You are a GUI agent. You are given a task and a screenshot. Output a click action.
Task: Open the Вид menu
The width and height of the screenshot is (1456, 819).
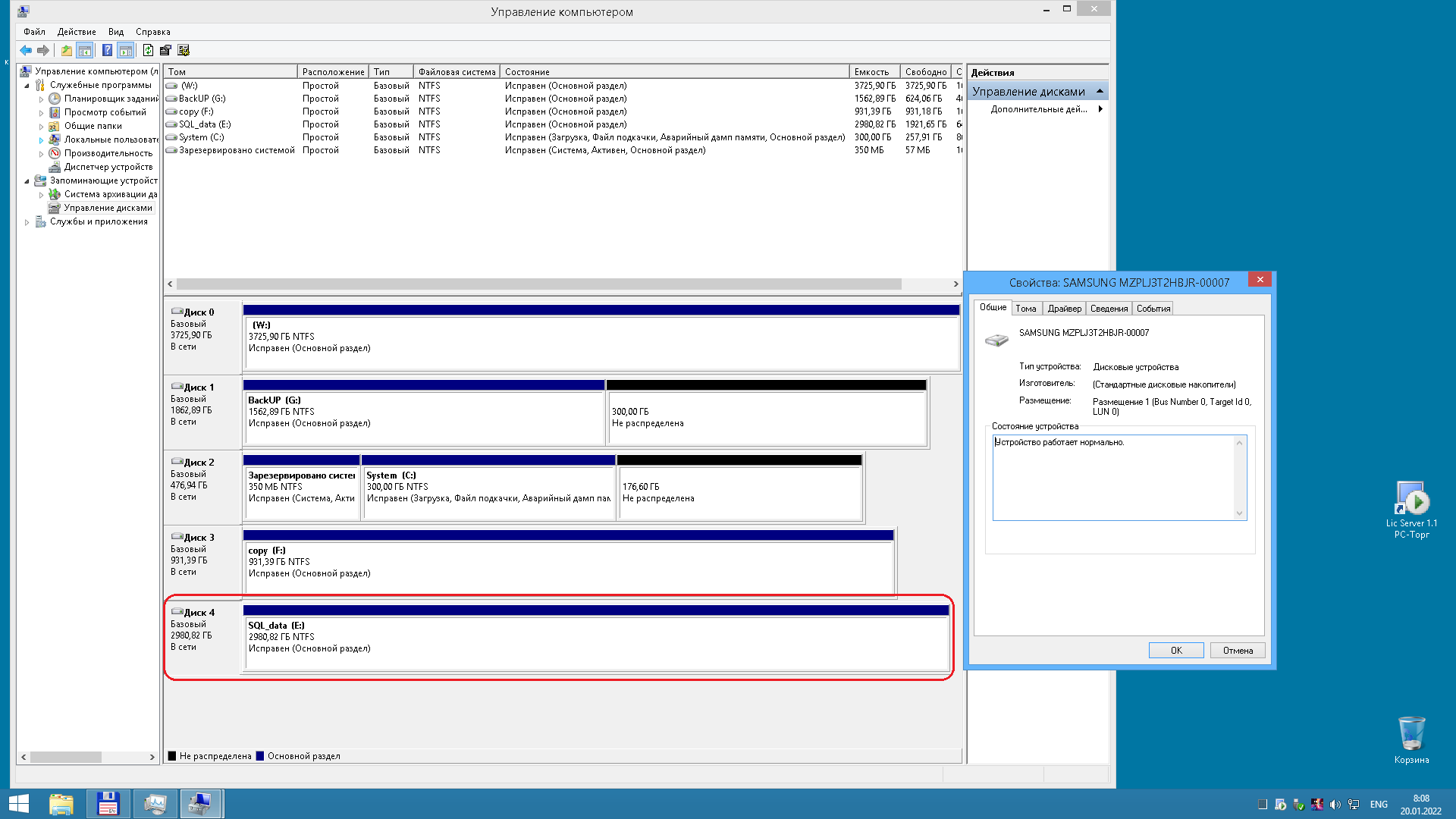tap(116, 32)
